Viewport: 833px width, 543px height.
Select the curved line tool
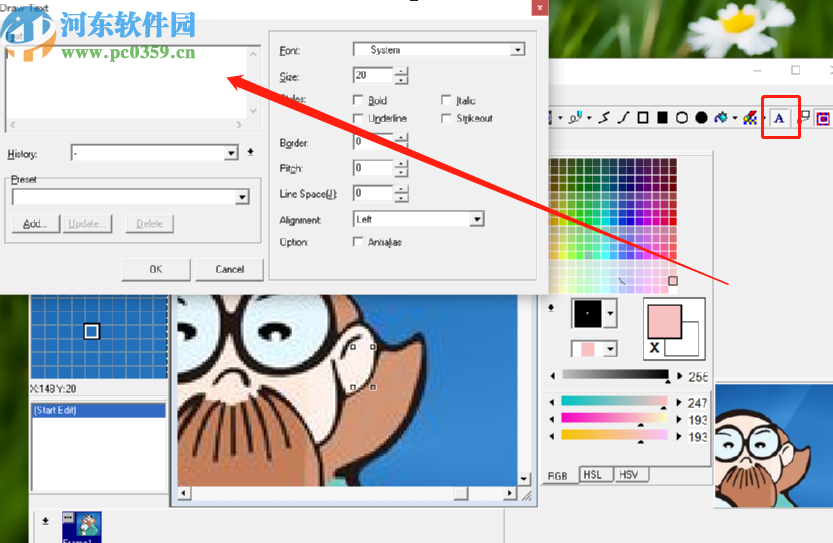[623, 118]
